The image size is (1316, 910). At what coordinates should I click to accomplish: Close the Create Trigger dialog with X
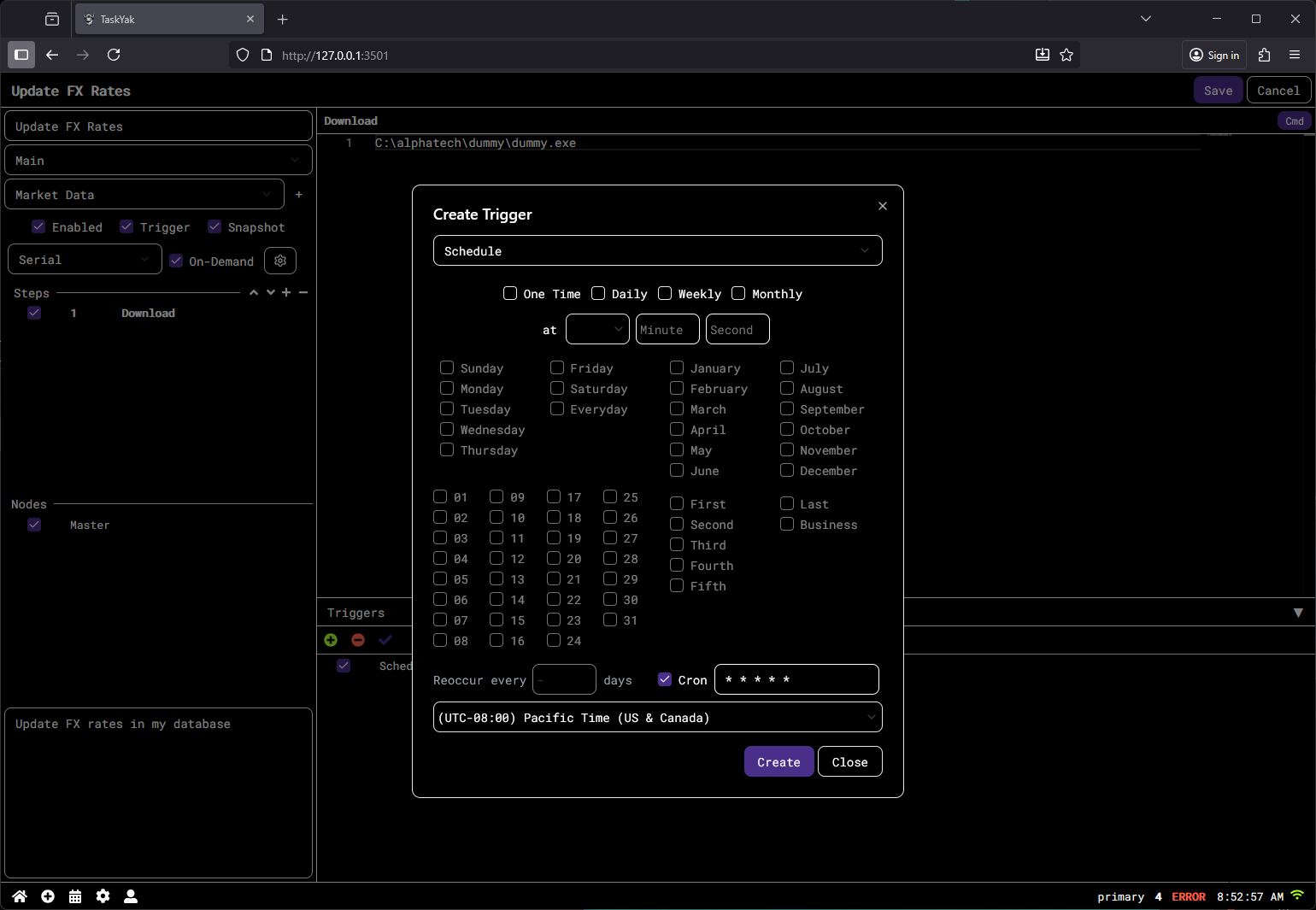[883, 206]
